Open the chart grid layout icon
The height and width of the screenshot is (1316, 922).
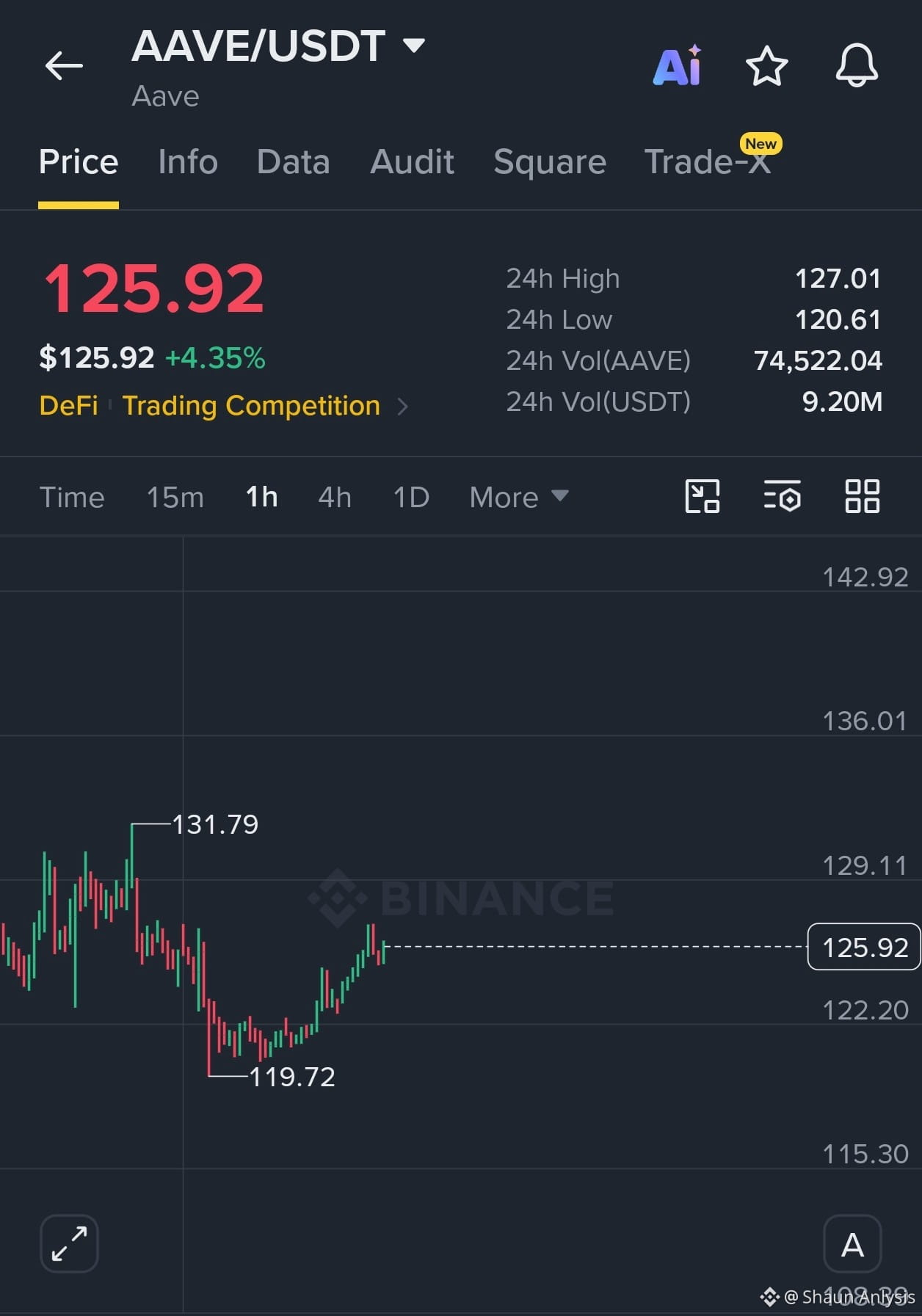point(863,496)
